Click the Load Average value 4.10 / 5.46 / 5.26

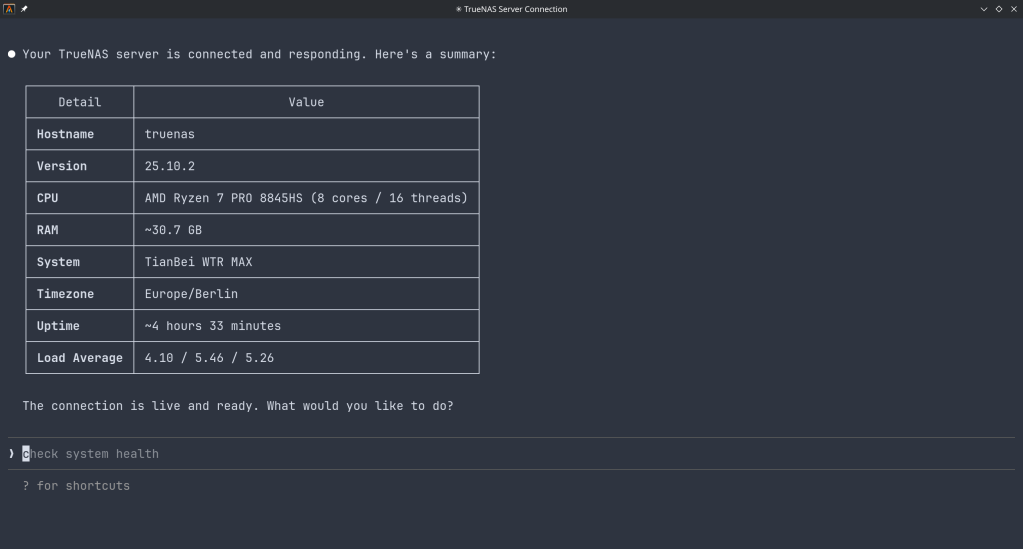click(209, 358)
